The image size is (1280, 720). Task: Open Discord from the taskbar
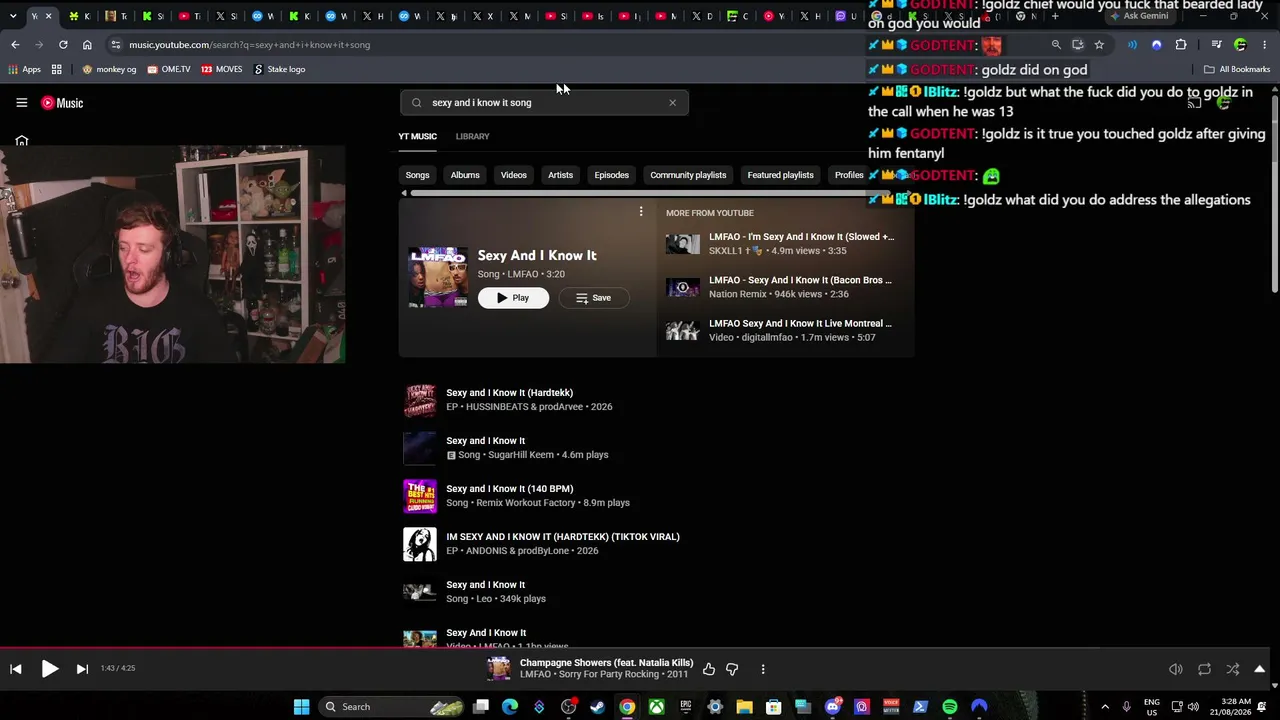click(x=833, y=707)
